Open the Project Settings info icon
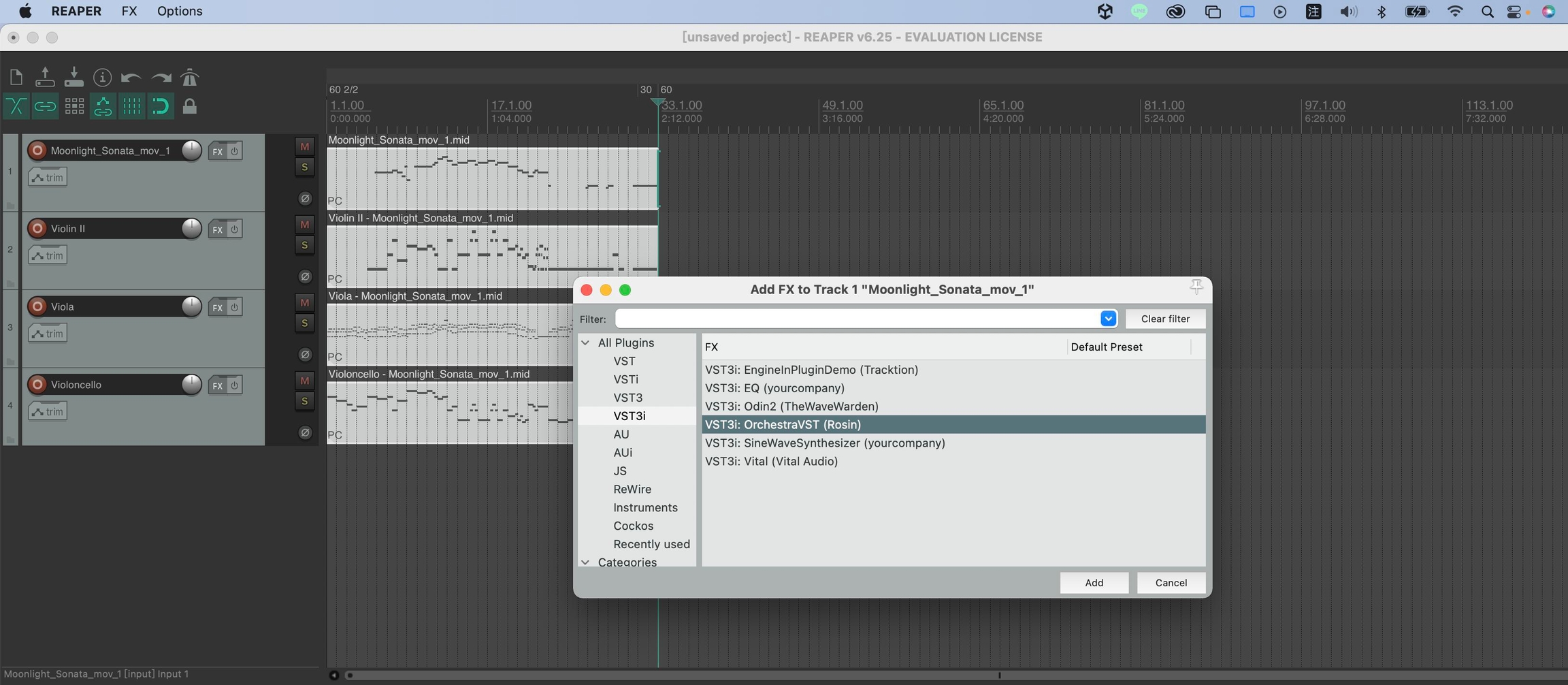The width and height of the screenshot is (1568, 685). 102,78
